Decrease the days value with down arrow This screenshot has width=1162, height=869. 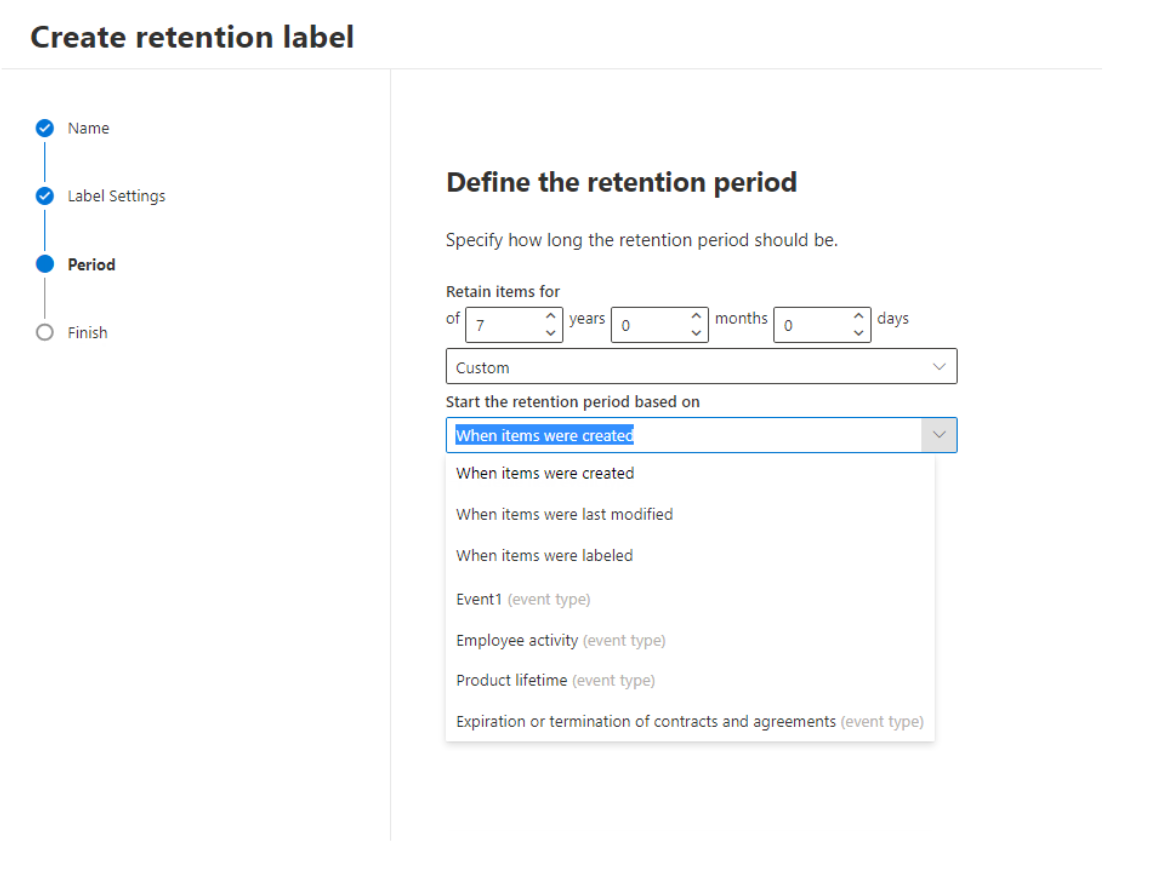coord(858,333)
